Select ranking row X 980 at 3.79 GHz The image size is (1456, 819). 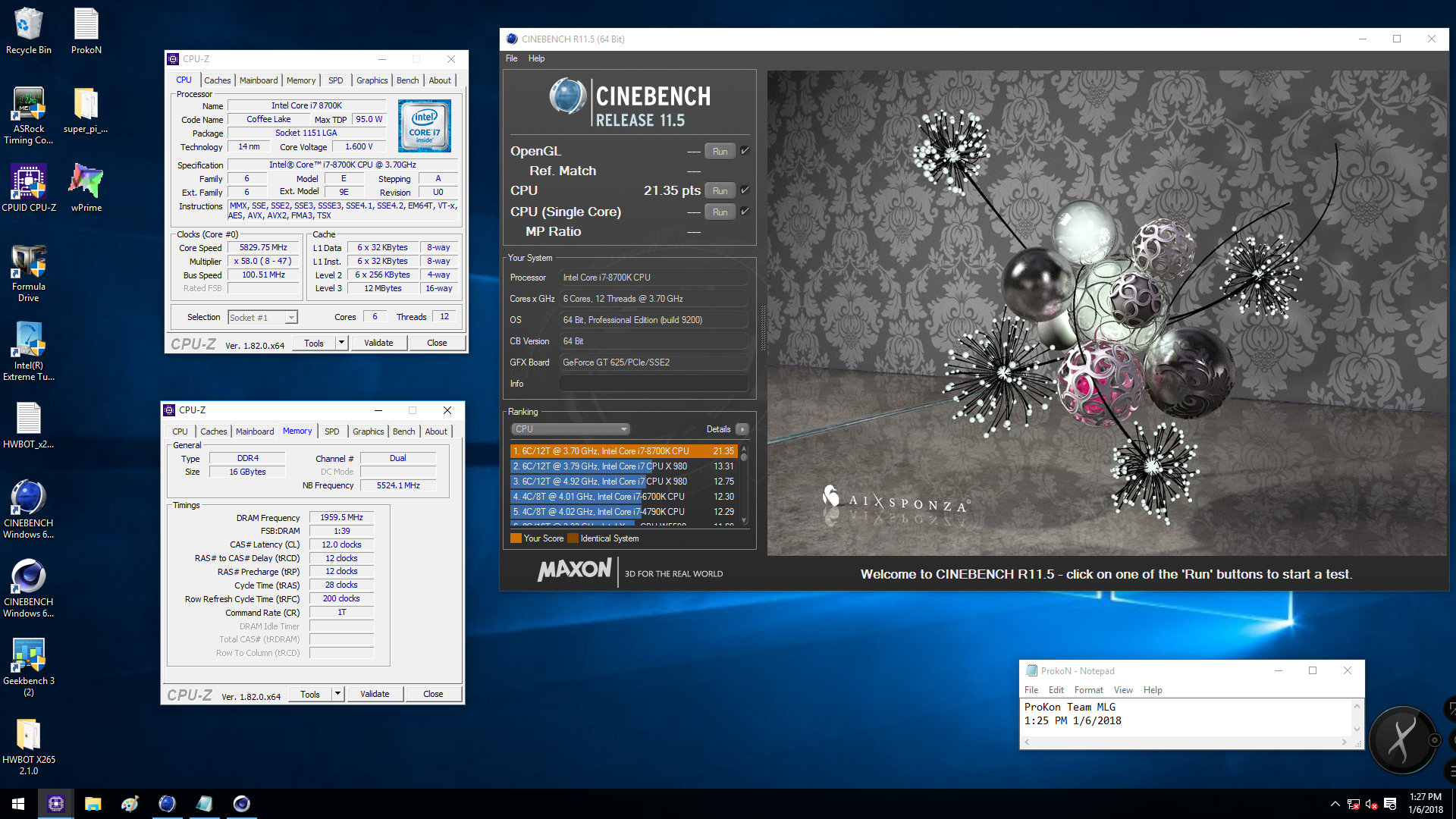(x=623, y=466)
